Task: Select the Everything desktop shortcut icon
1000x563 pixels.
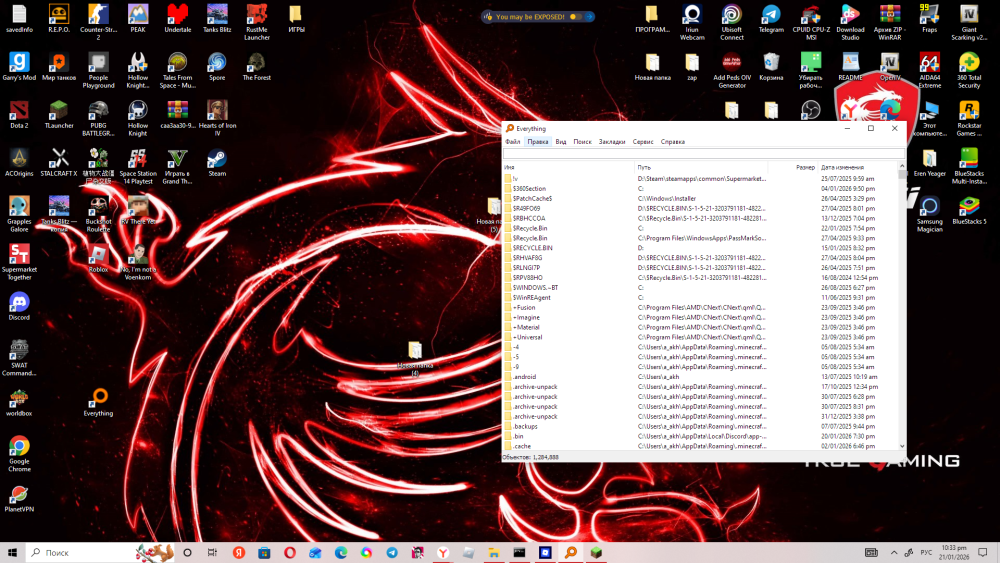Action: click(x=98, y=403)
